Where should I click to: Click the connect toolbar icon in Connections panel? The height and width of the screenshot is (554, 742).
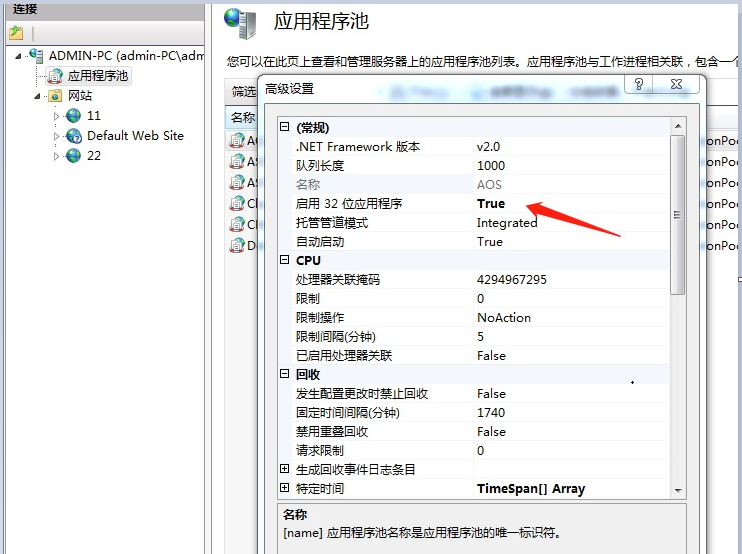click(x=16, y=33)
